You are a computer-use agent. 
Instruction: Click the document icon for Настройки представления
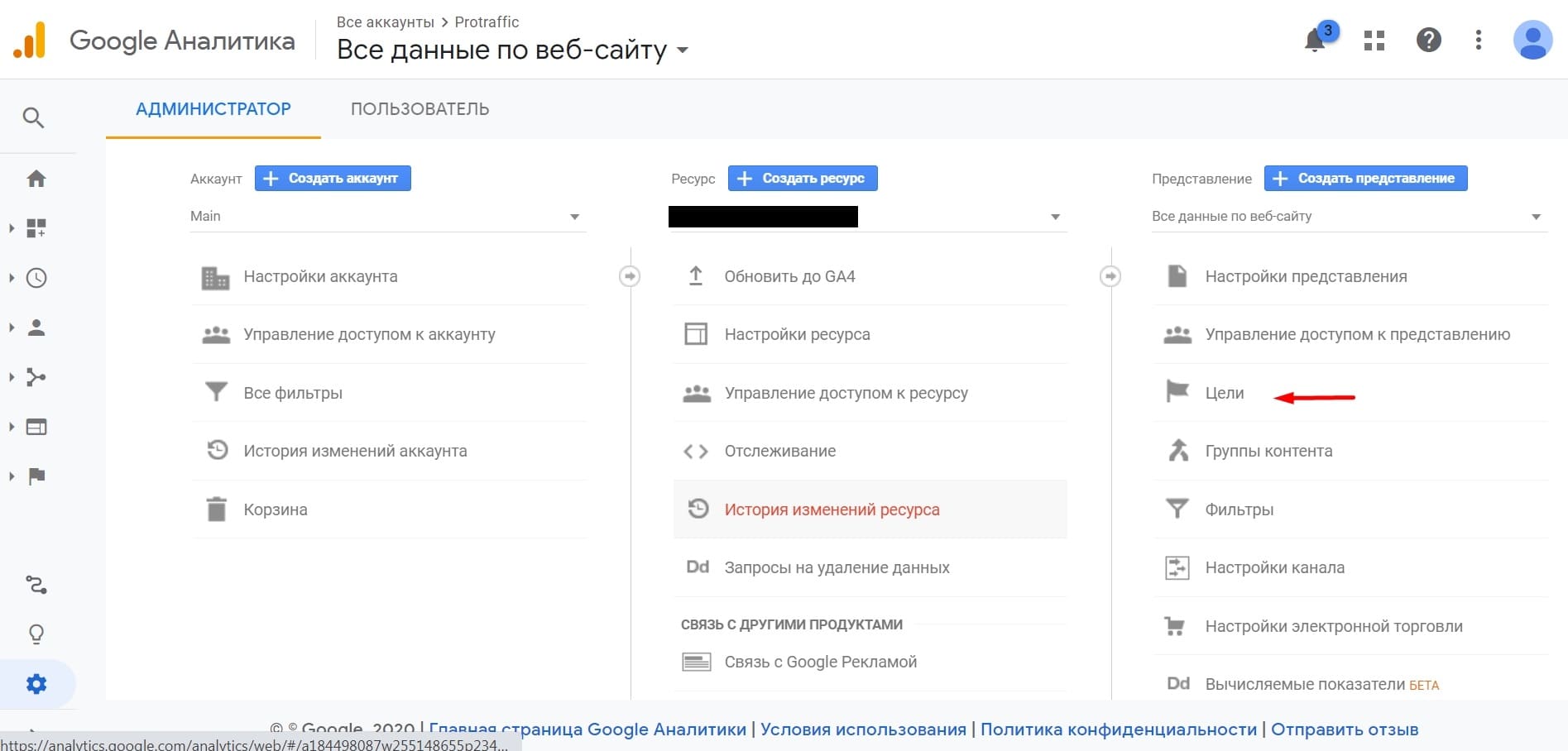(x=1177, y=275)
